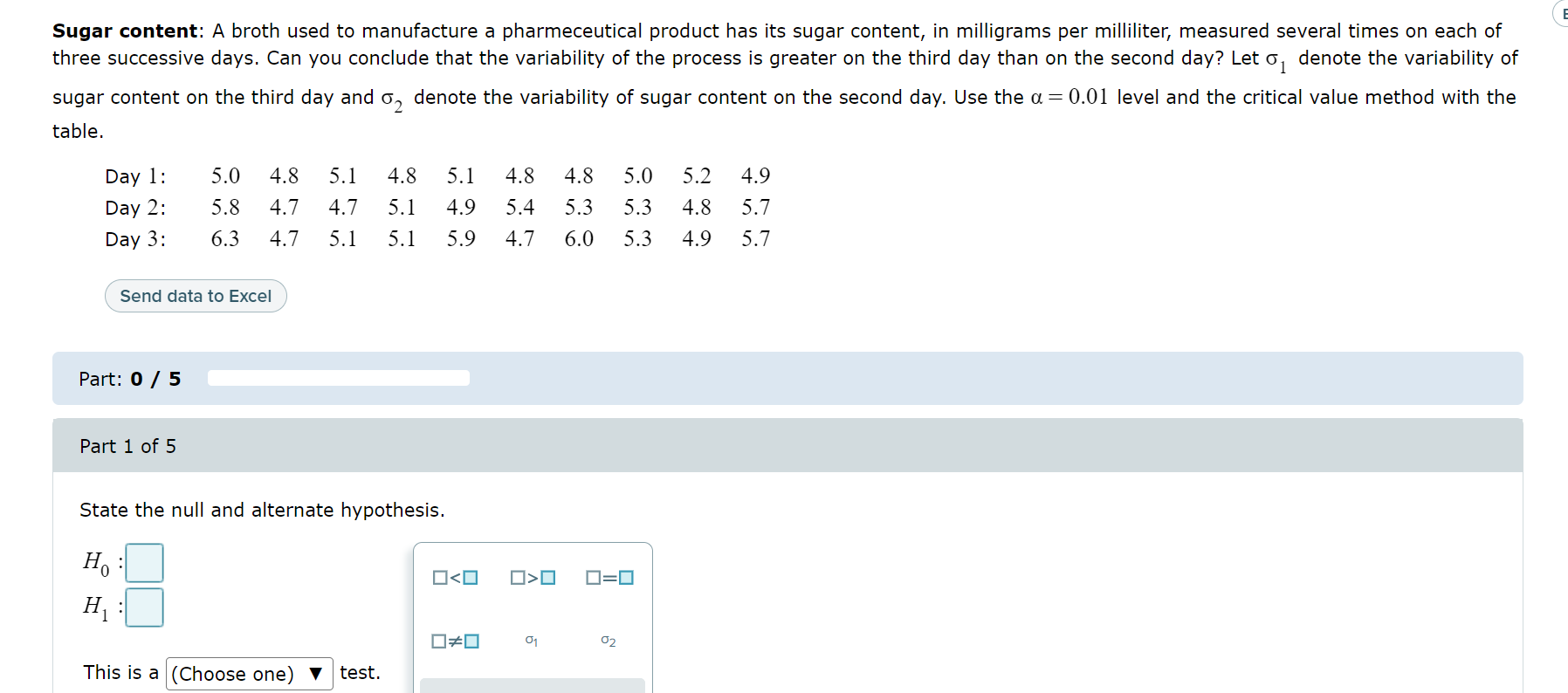This screenshot has width=1568, height=693.
Task: Click the H0 answer input box
Action: click(x=145, y=562)
